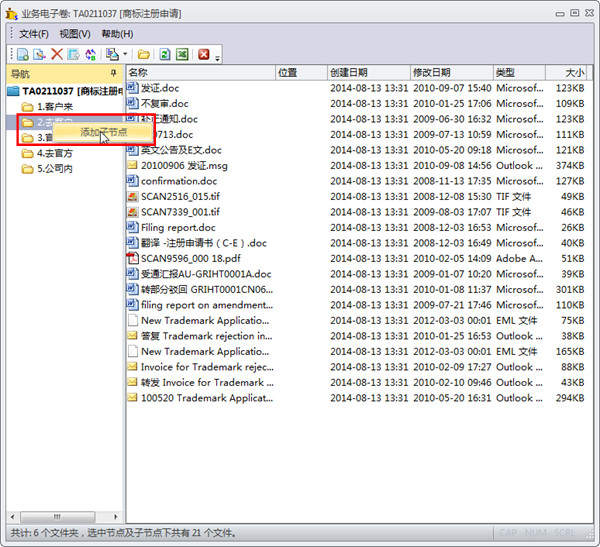The image size is (600, 547).
Task: Select the 1.客户来 folder node
Action: (55, 106)
